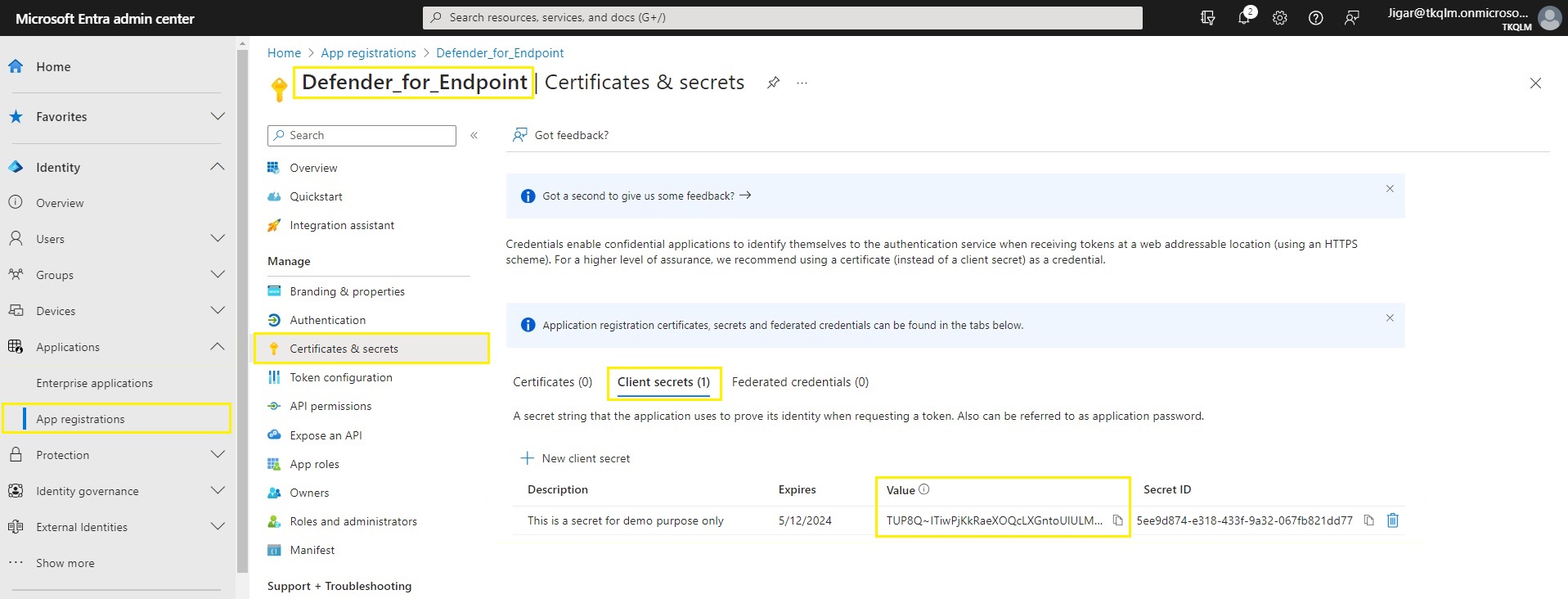Open Identity Overview in left navigation
The image size is (1568, 599).
point(60,203)
